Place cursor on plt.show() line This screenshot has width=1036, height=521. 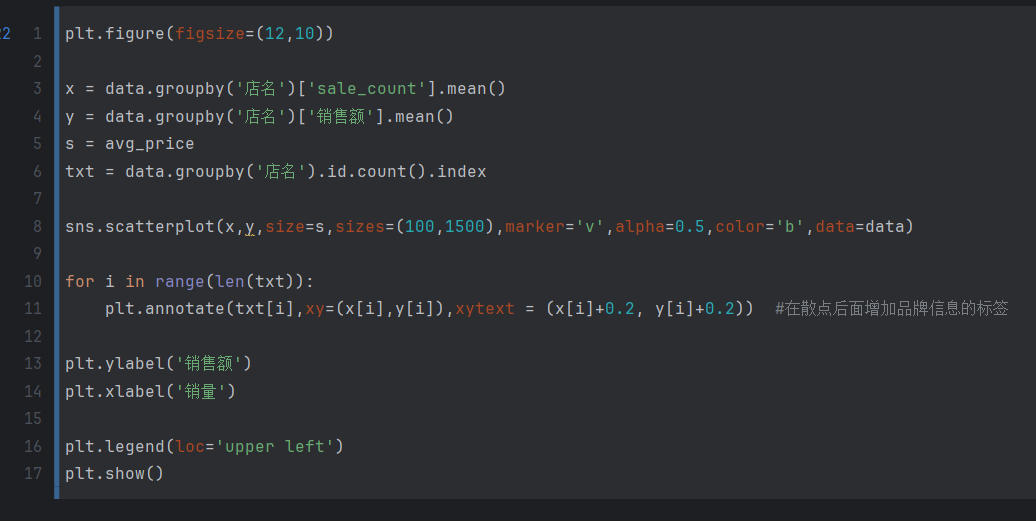[113, 473]
